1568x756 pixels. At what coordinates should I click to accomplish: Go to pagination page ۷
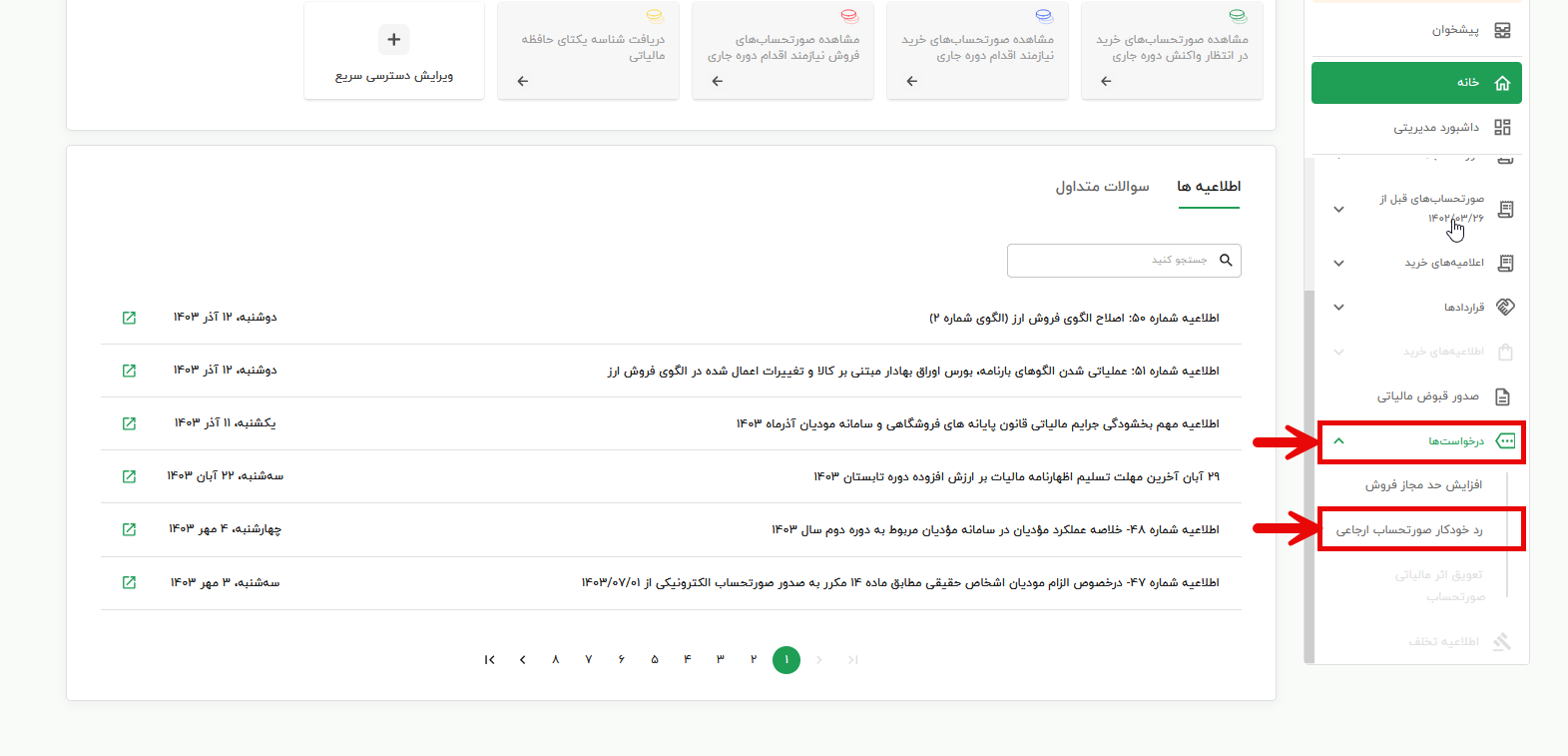[589, 659]
